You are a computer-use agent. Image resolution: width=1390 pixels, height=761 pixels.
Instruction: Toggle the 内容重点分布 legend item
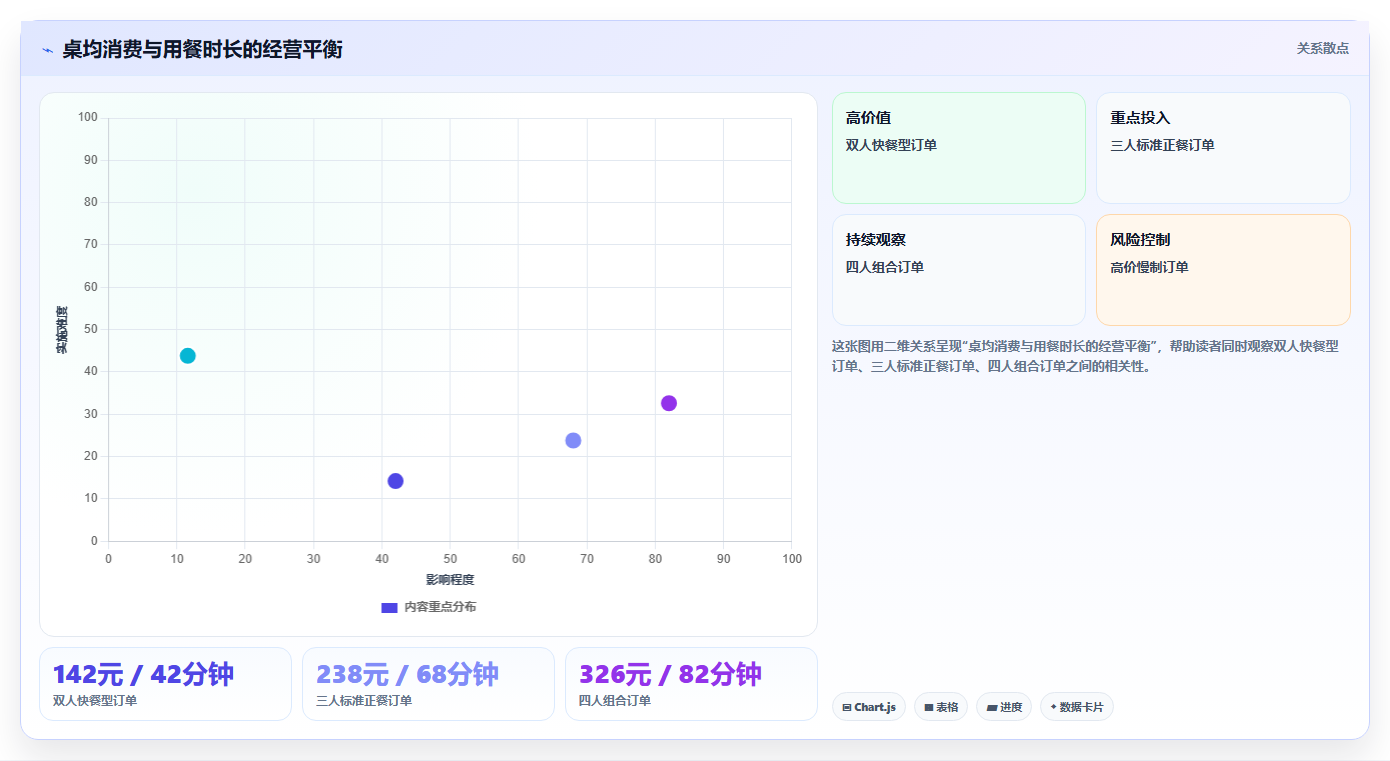coord(428,607)
